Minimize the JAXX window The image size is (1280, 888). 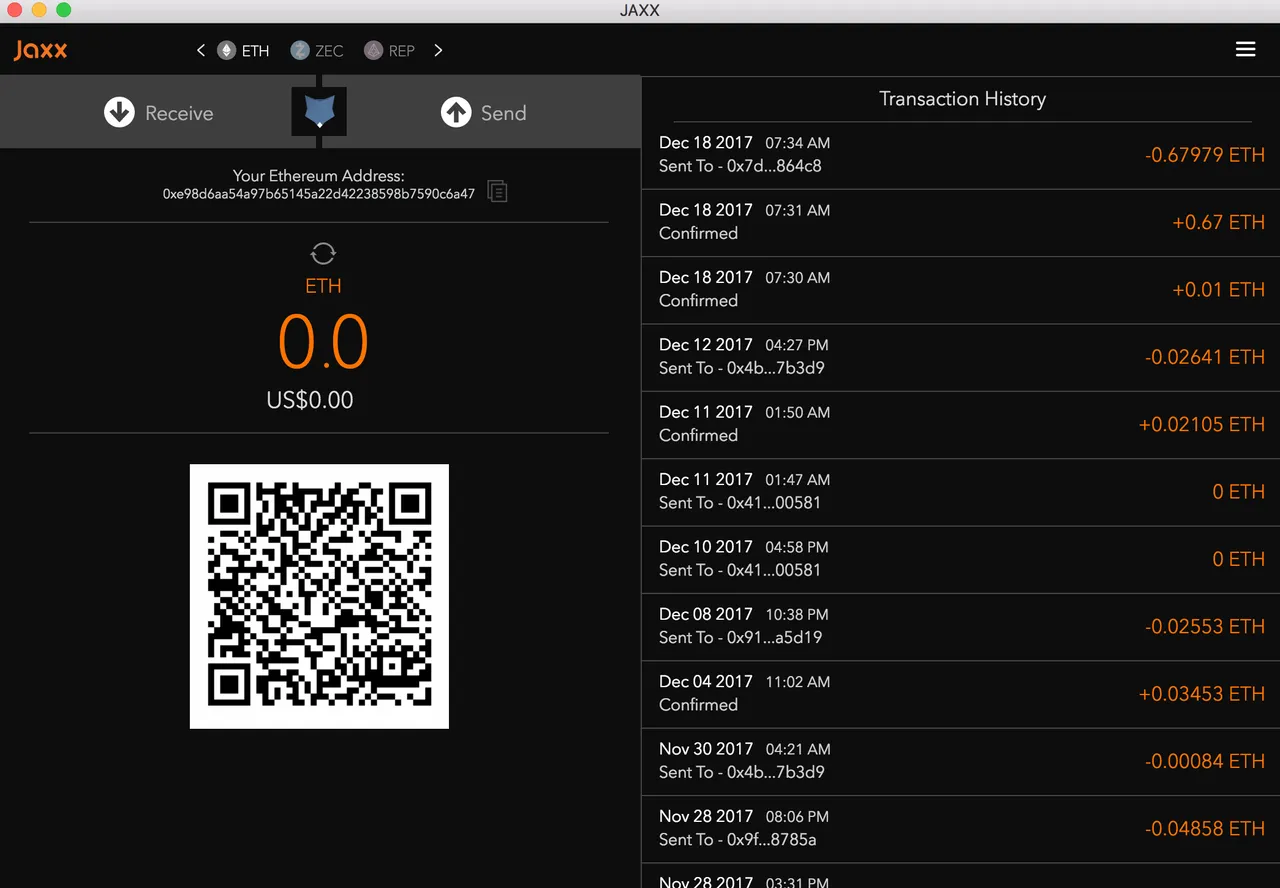[39, 10]
